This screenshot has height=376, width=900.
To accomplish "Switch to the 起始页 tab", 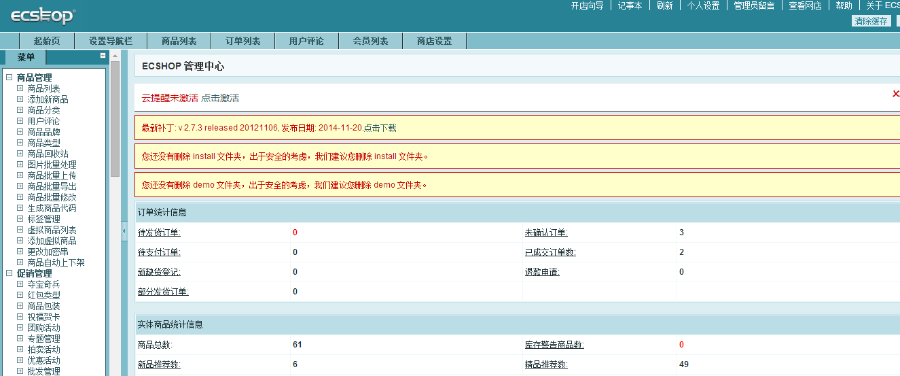I will click(x=46, y=41).
